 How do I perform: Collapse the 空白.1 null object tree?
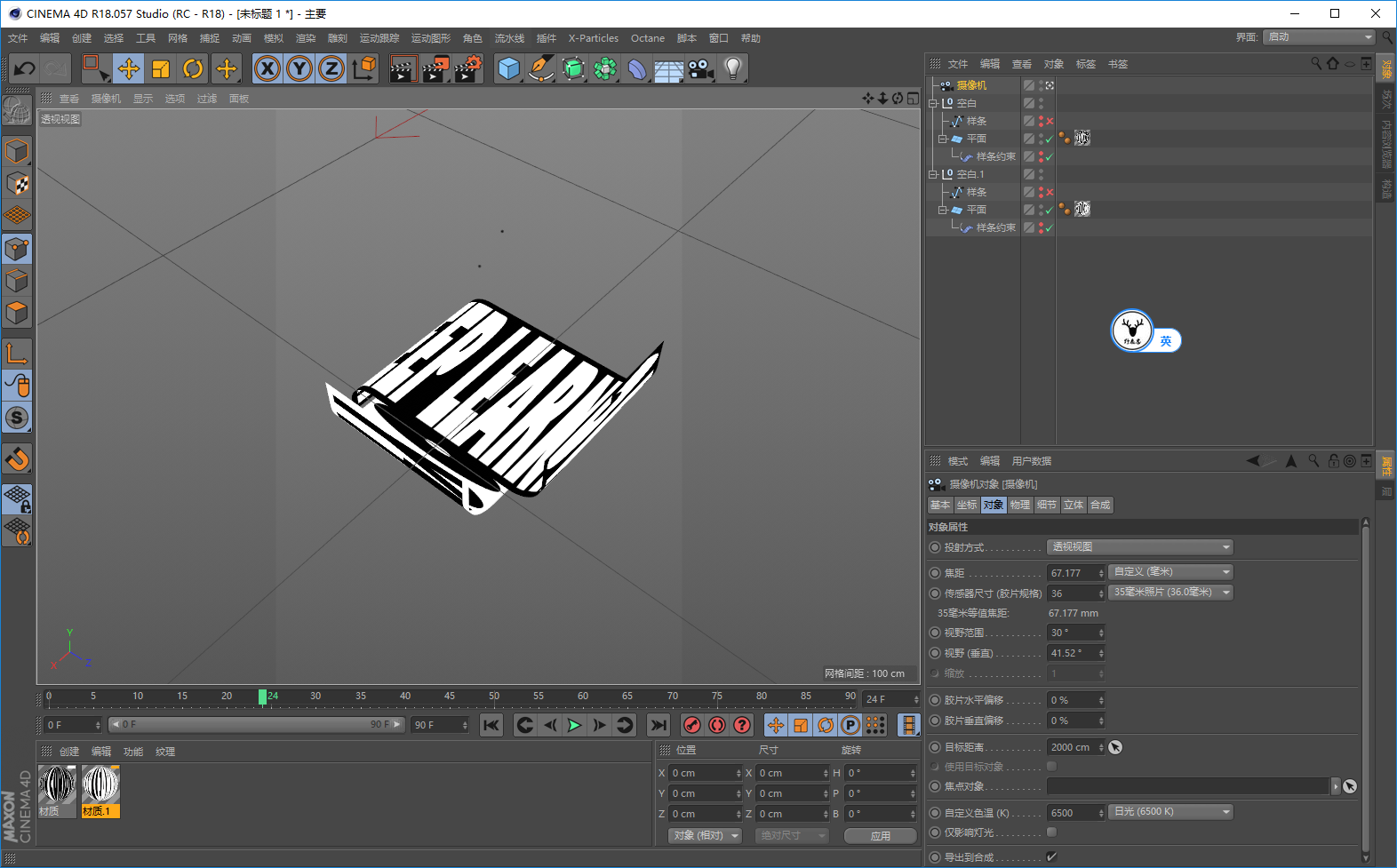tap(933, 174)
